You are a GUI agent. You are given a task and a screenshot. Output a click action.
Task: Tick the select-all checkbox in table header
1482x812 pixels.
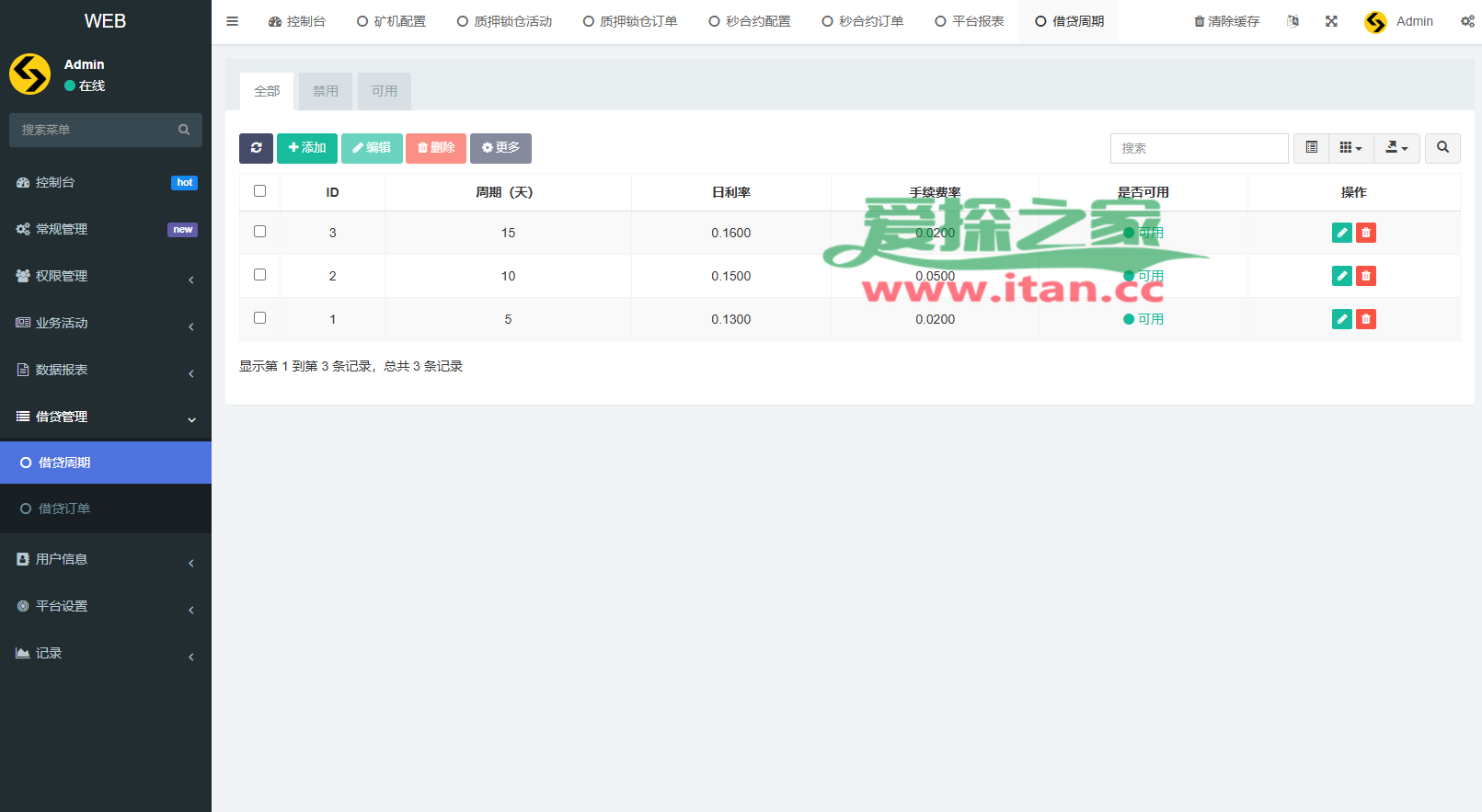pyautogui.click(x=259, y=191)
